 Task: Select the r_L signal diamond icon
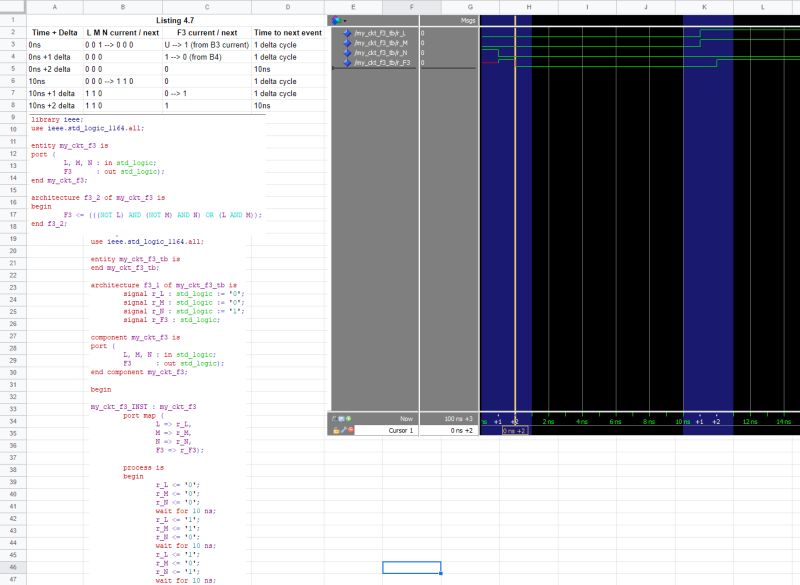click(x=347, y=33)
